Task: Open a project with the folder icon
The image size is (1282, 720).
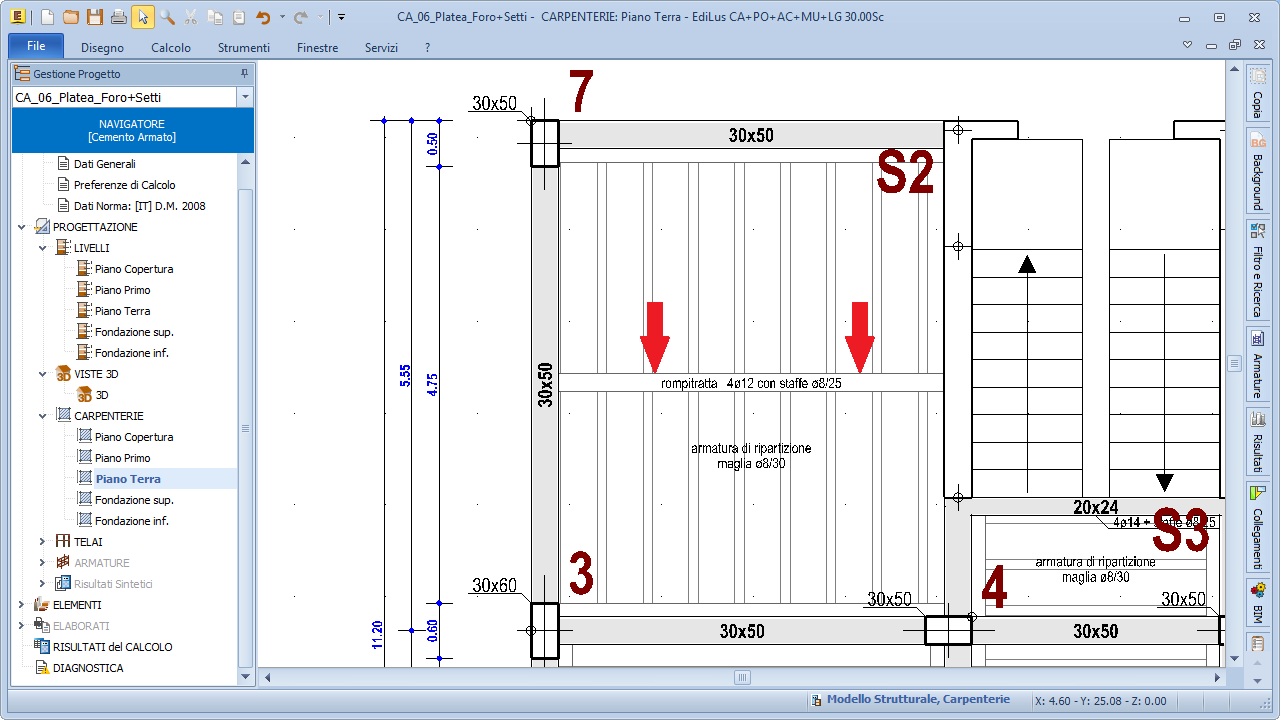Action: (x=71, y=17)
